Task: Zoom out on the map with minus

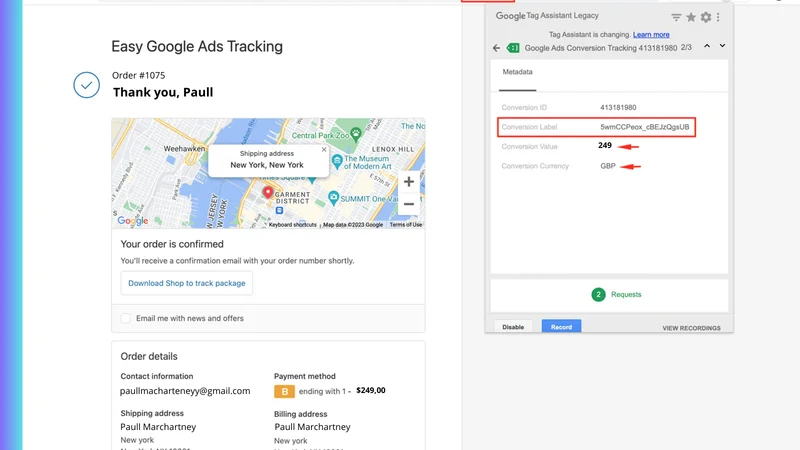Action: (x=409, y=204)
